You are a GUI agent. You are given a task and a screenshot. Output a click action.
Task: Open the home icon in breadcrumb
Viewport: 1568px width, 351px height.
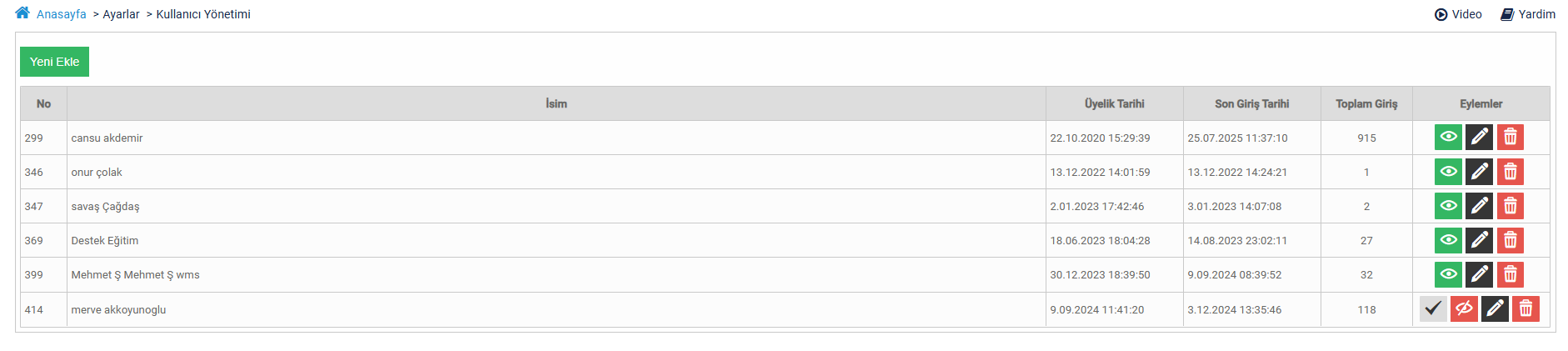[22, 13]
